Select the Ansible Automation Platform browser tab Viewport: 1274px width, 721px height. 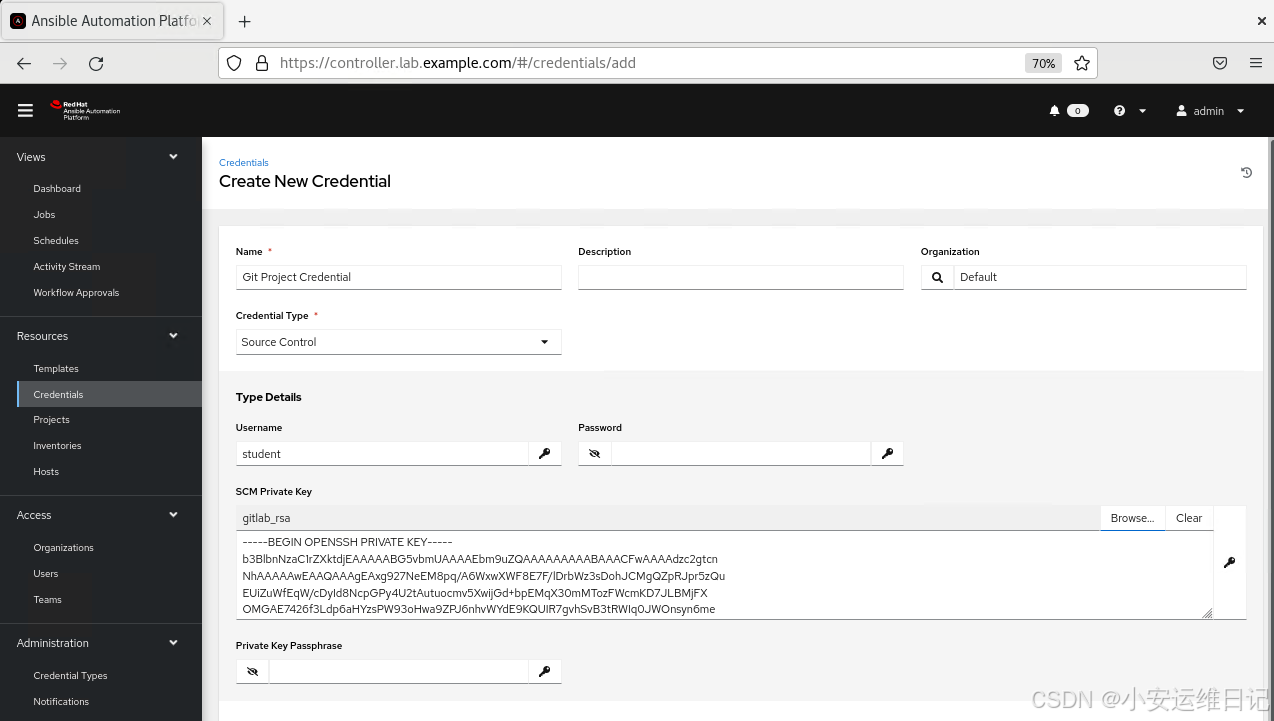(112, 21)
